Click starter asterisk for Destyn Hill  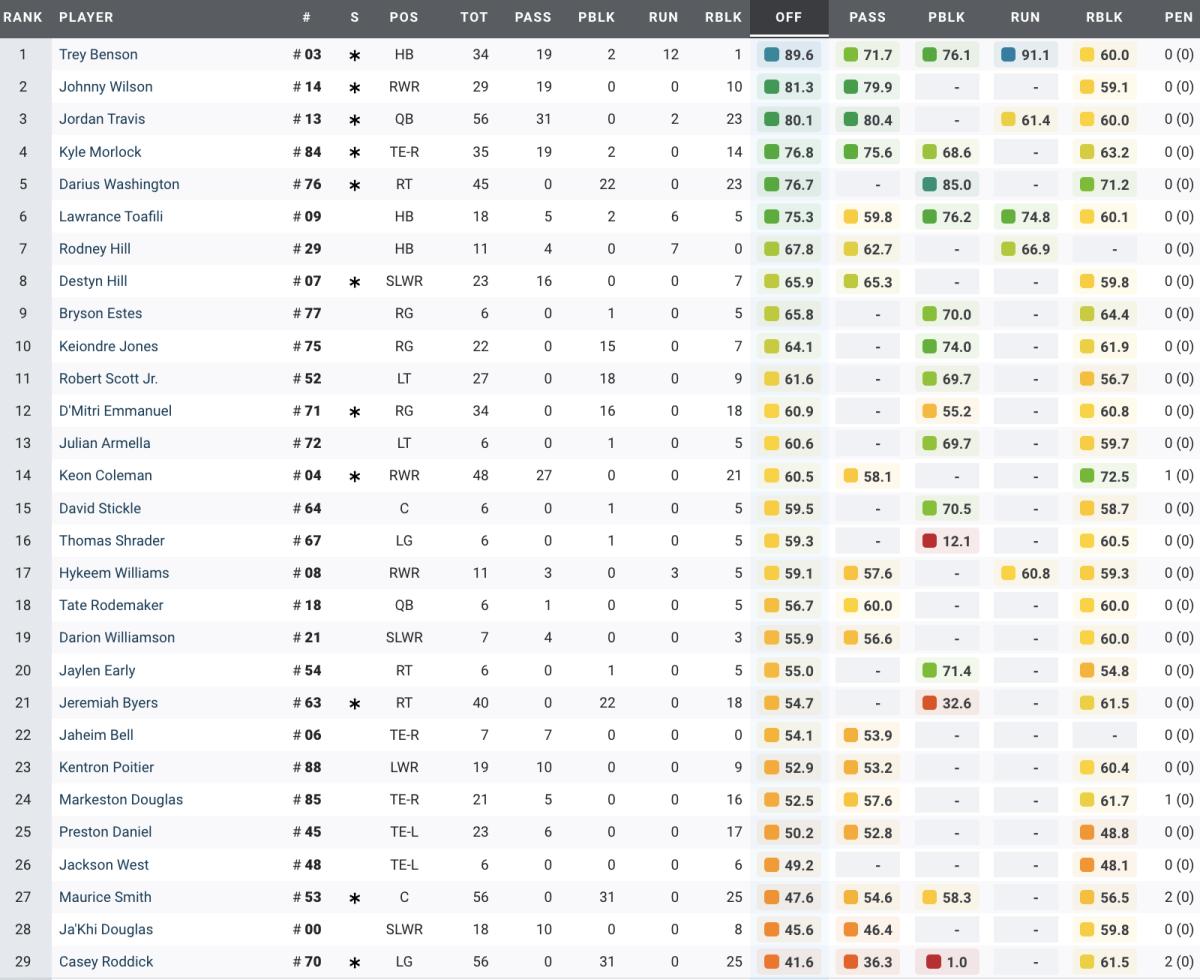tap(354, 283)
